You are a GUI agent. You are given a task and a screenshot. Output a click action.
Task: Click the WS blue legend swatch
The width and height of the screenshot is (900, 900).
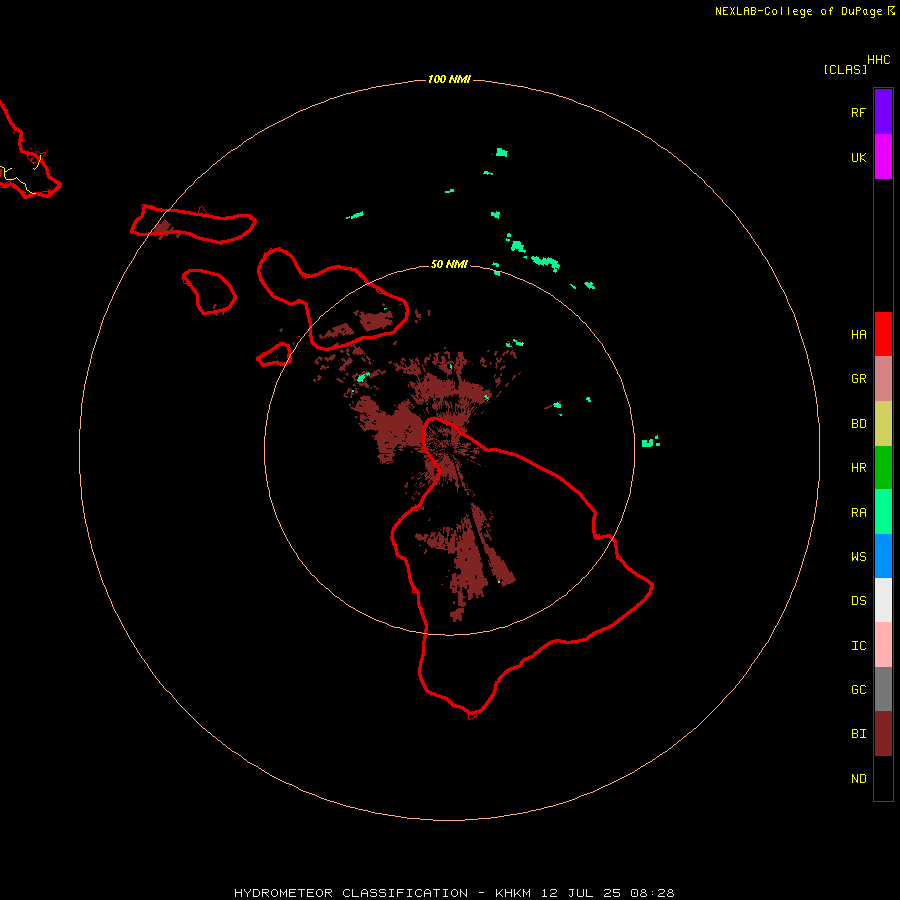point(883,556)
